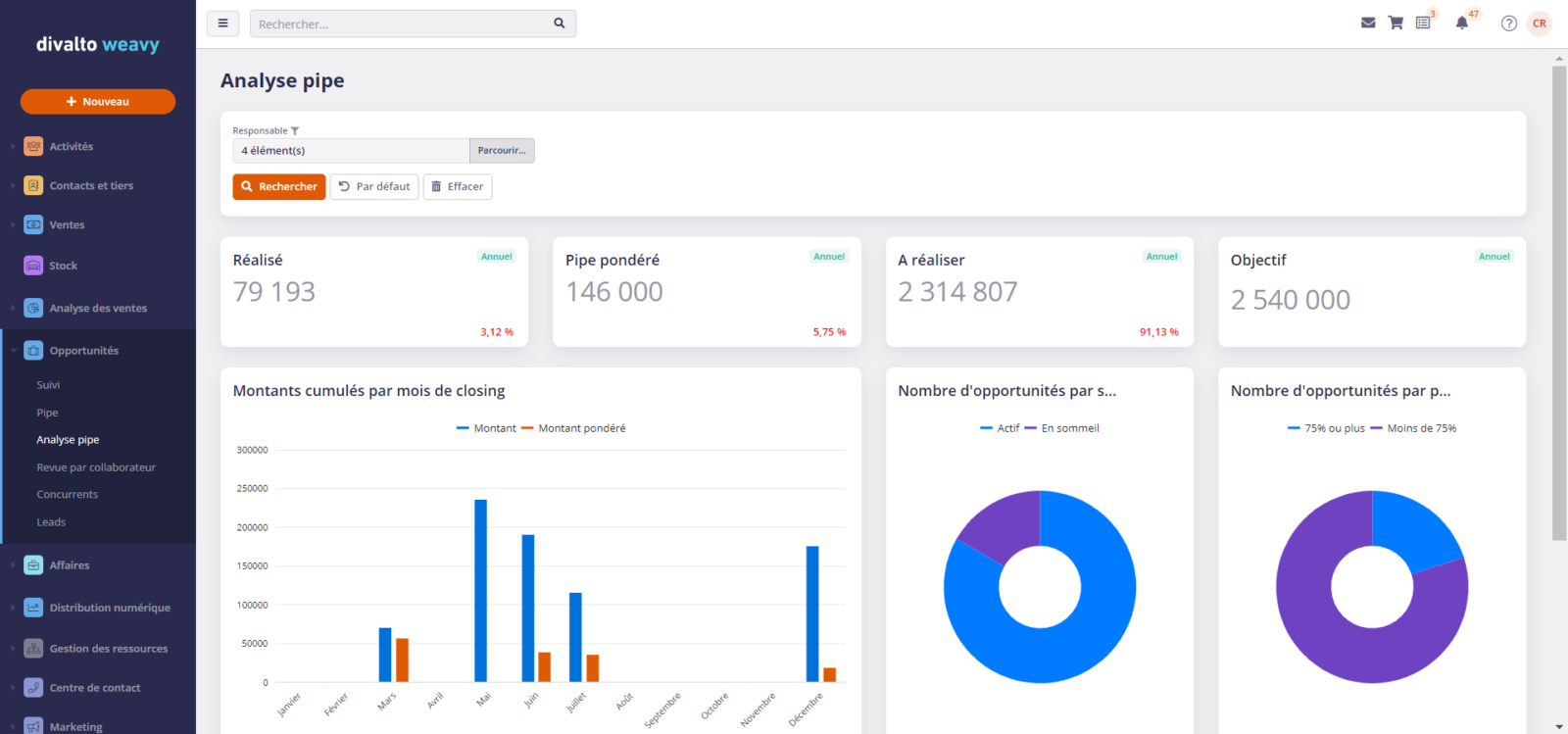
Task: Collapse the Opportunités sidebar section
Action: coord(83,351)
